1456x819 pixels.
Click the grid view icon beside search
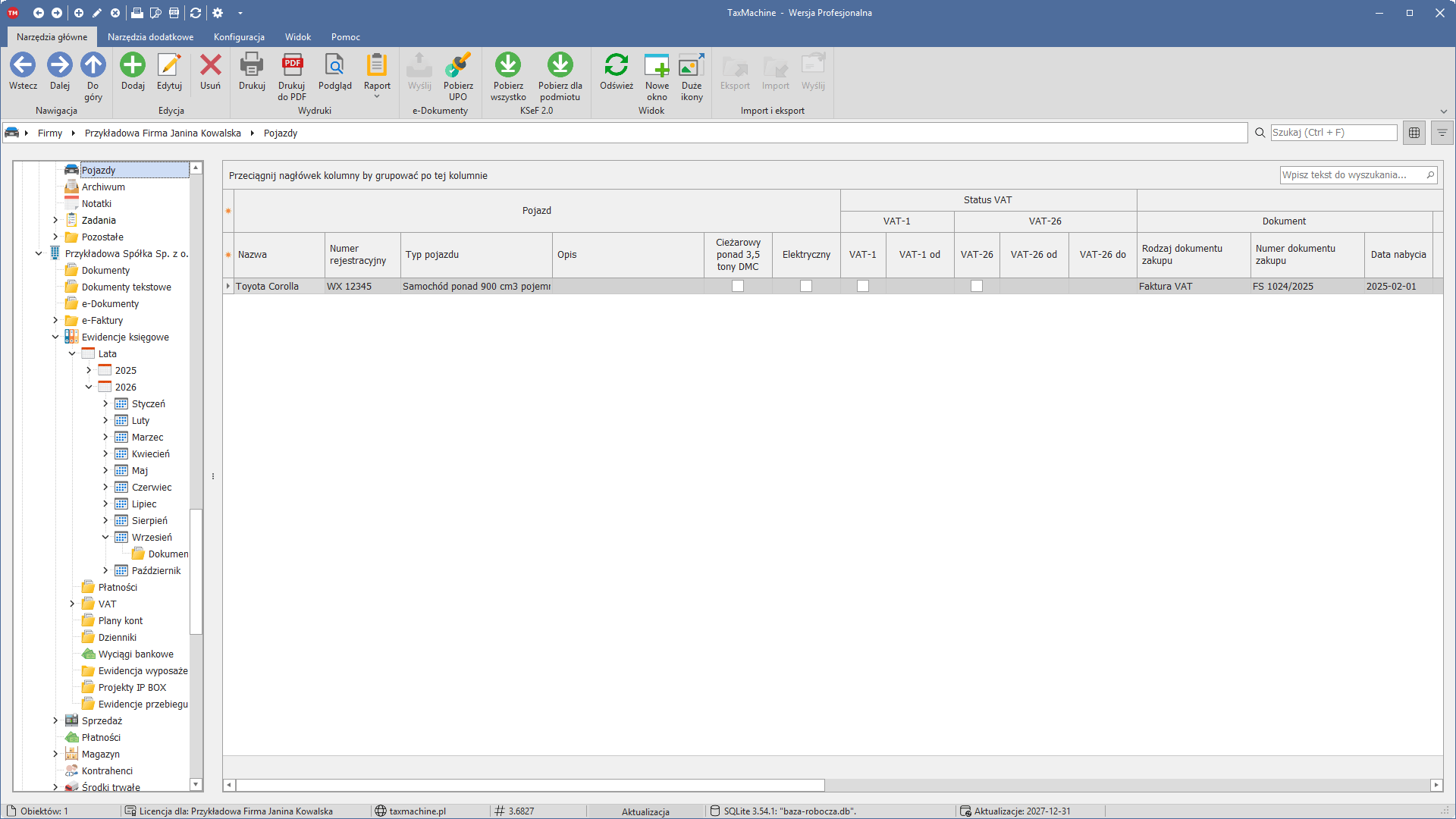(1414, 133)
